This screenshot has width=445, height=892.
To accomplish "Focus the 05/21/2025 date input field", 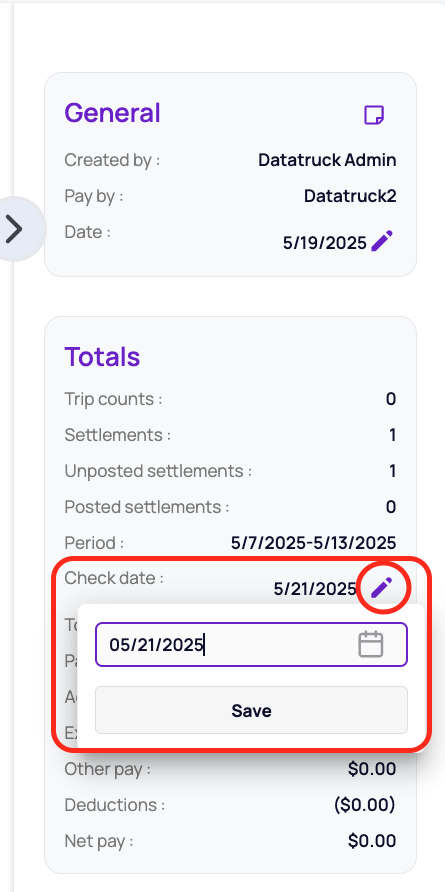I will pyautogui.click(x=252, y=645).
